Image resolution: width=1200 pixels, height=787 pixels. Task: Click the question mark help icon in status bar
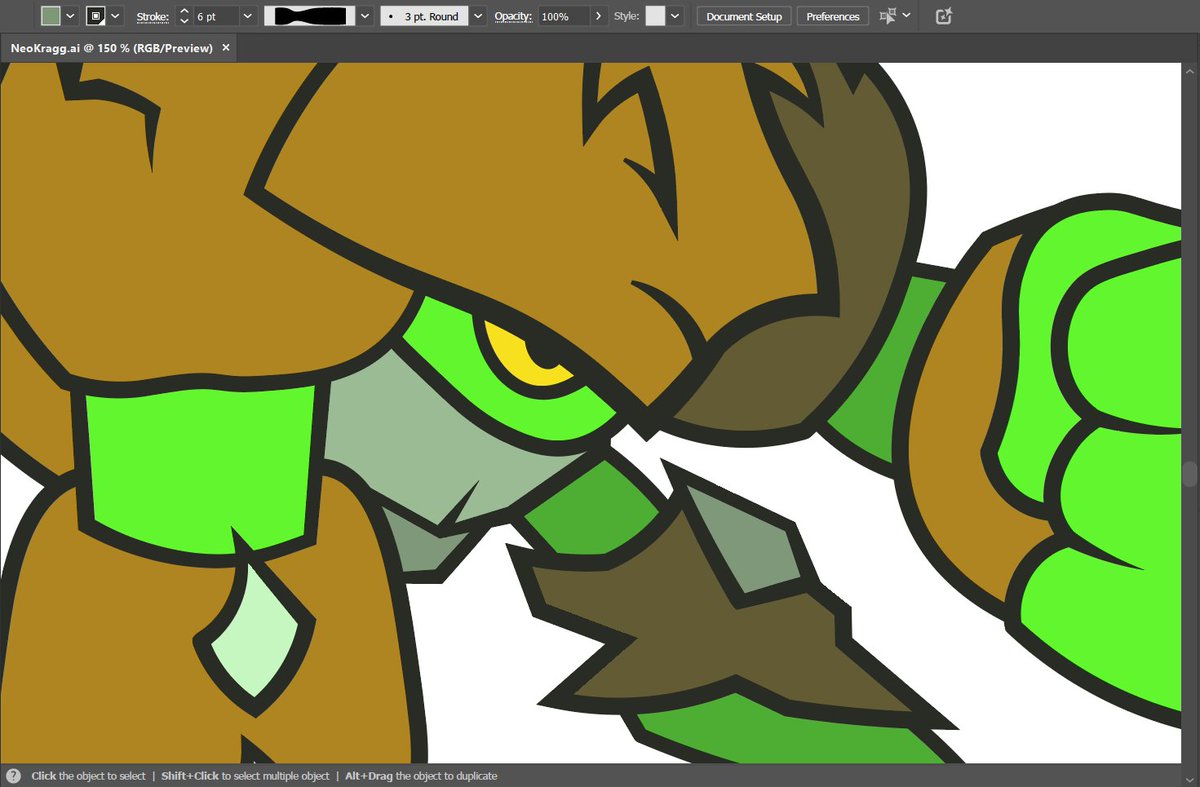(13, 776)
